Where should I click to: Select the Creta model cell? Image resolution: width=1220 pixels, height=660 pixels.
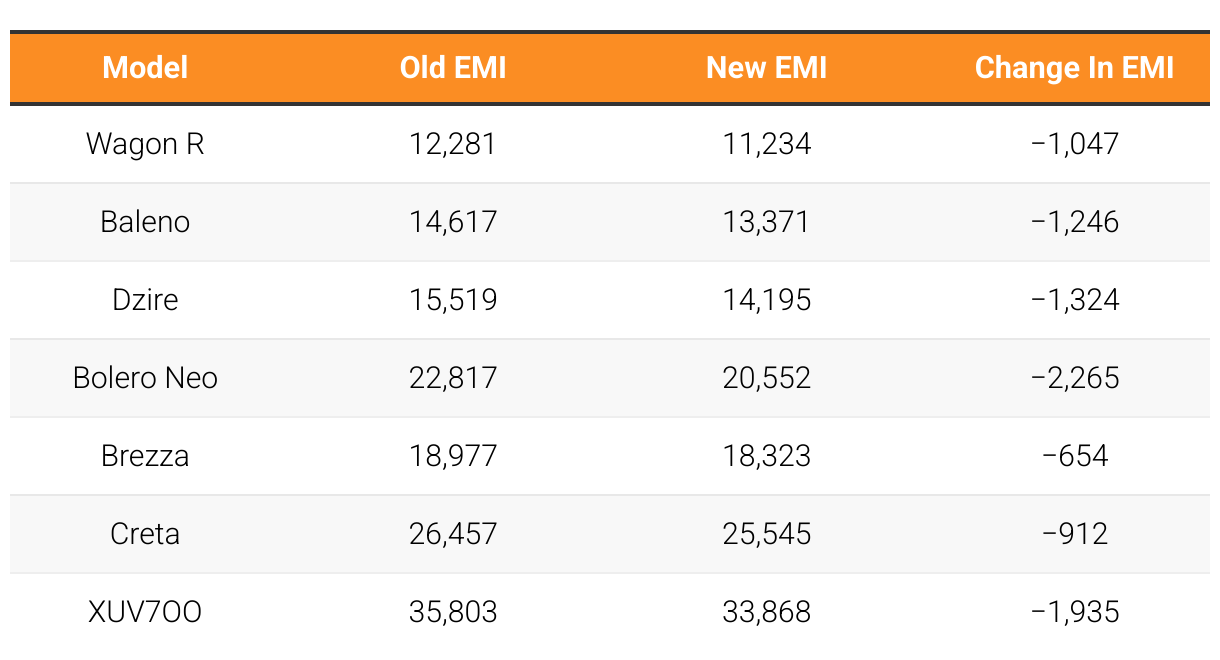coord(146,534)
